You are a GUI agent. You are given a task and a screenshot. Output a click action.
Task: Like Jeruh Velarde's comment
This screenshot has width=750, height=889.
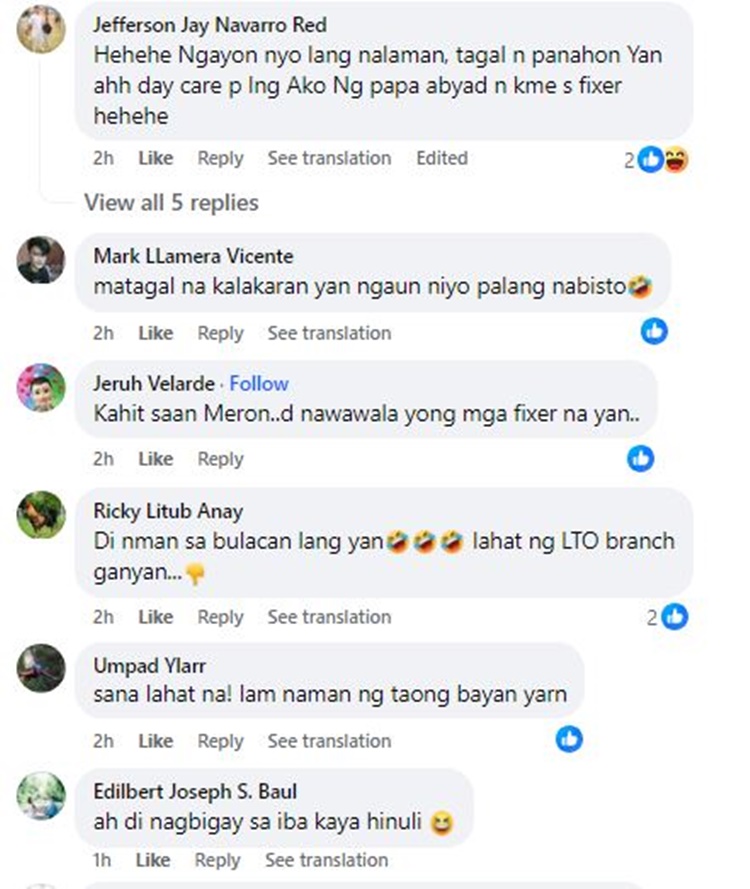(x=156, y=459)
